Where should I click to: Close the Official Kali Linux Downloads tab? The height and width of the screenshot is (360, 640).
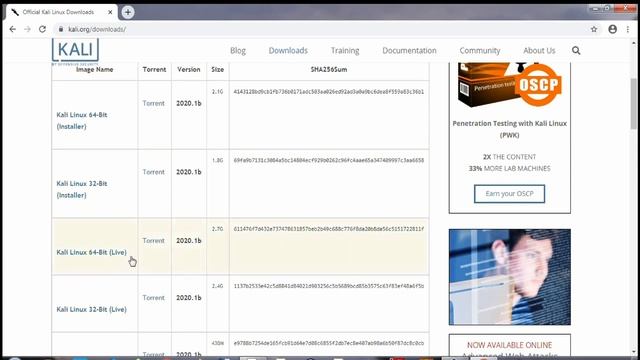[110, 12]
